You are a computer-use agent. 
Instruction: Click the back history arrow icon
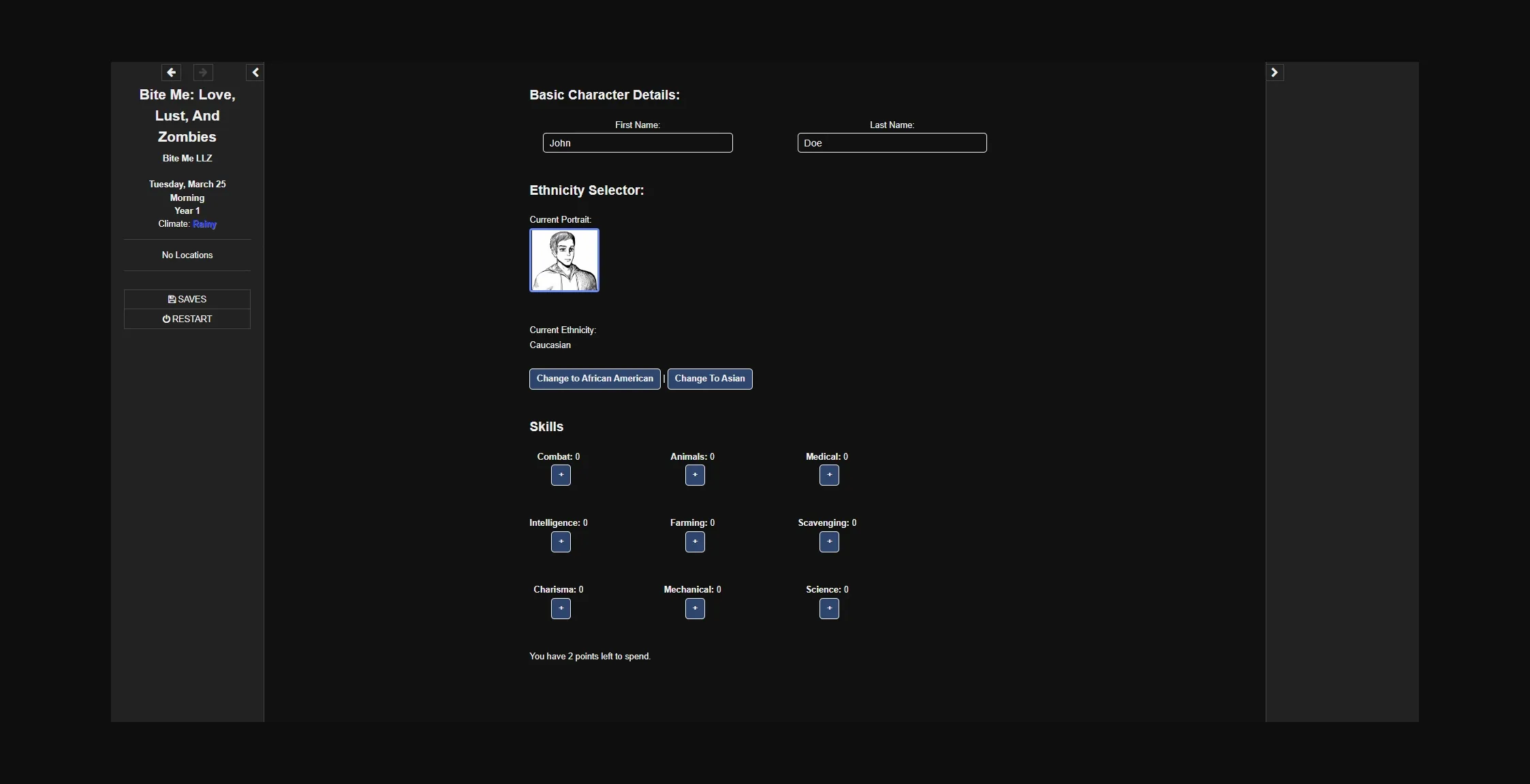[x=171, y=72]
